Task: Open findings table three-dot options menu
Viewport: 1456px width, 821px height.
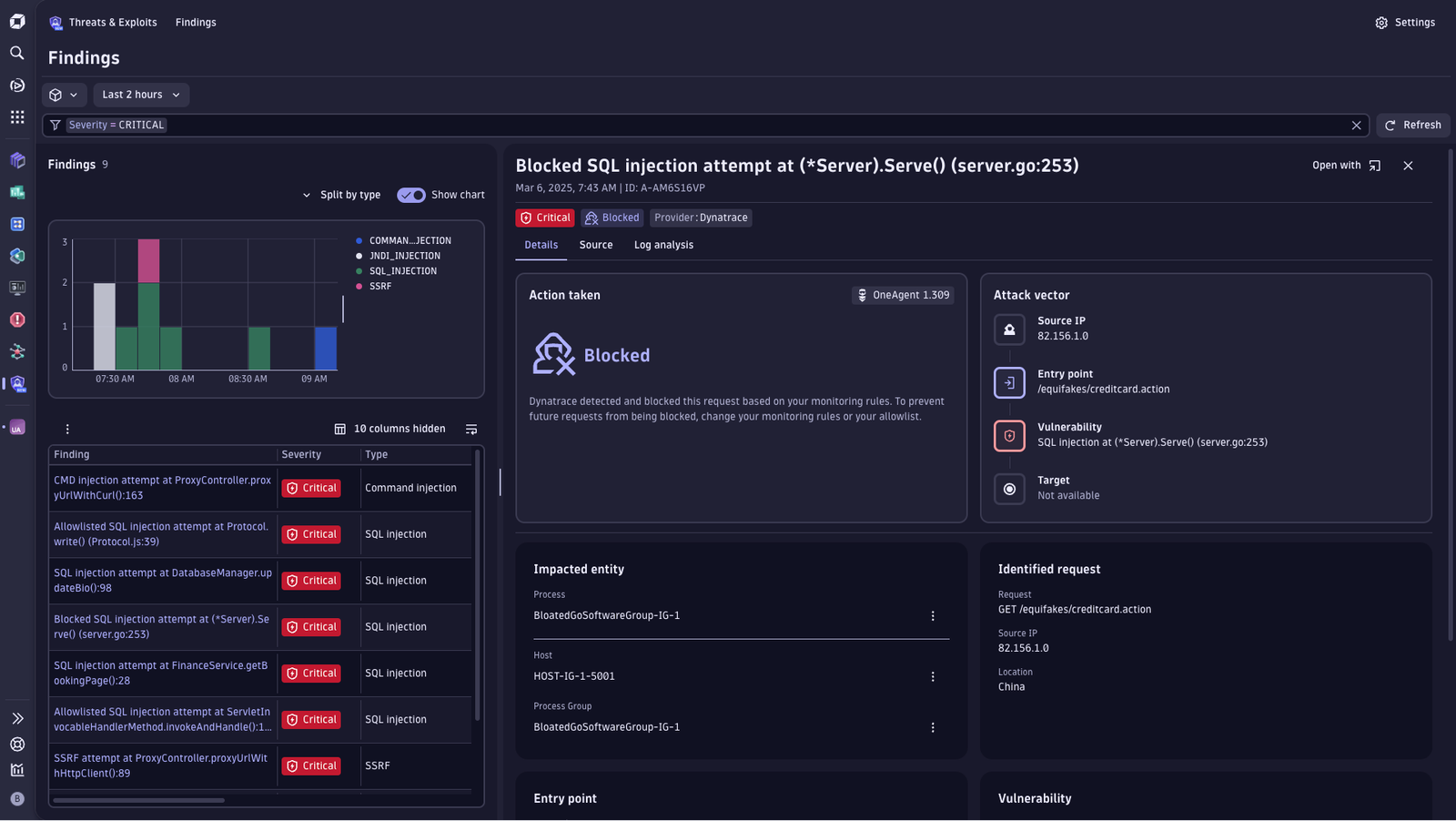Action: (67, 429)
